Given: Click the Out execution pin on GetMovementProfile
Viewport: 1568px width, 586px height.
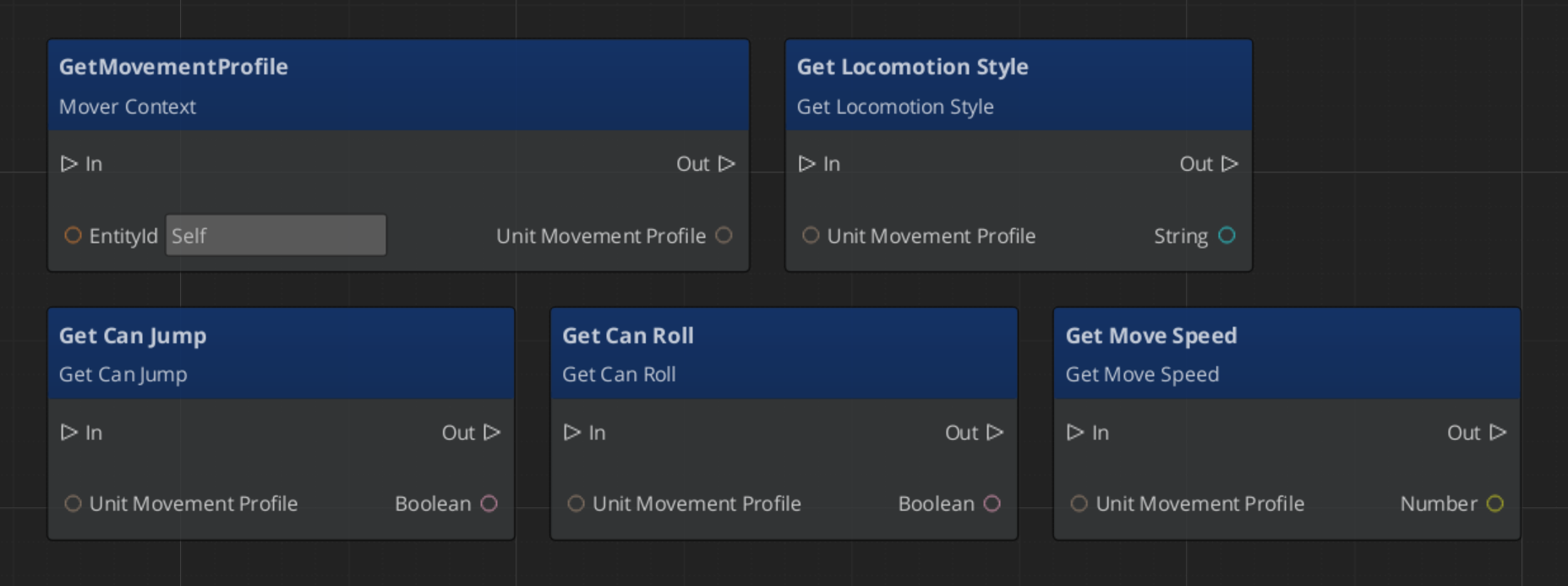Looking at the screenshot, I should click(727, 164).
